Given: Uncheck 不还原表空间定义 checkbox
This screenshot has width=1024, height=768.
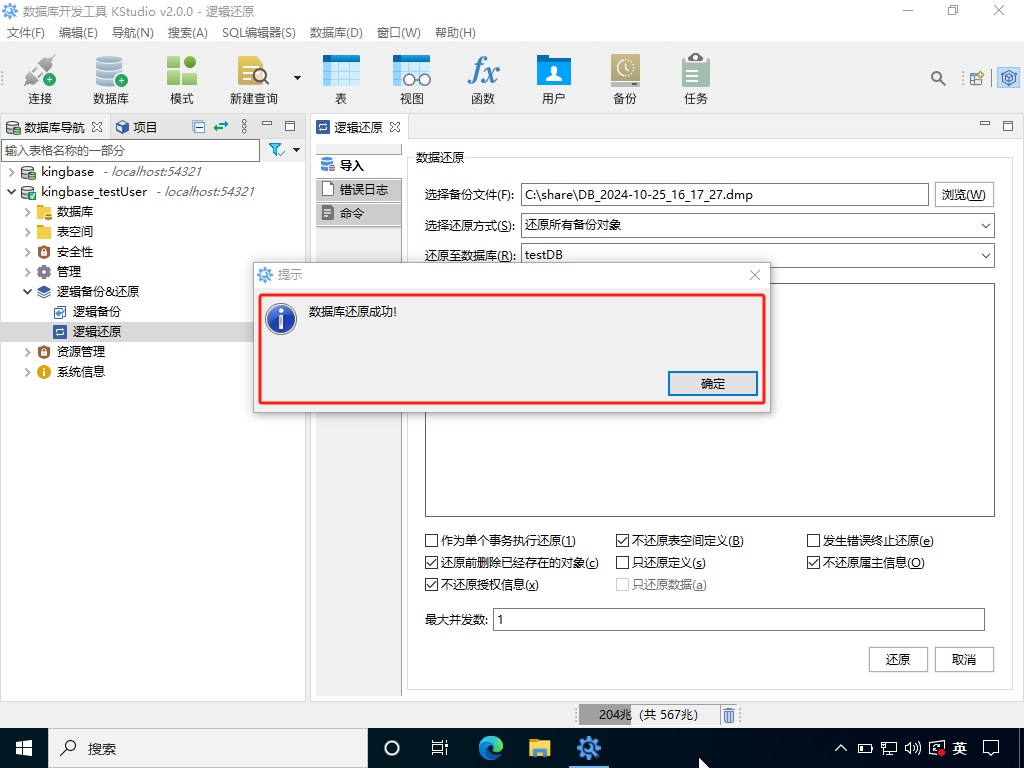Looking at the screenshot, I should click(623, 541).
